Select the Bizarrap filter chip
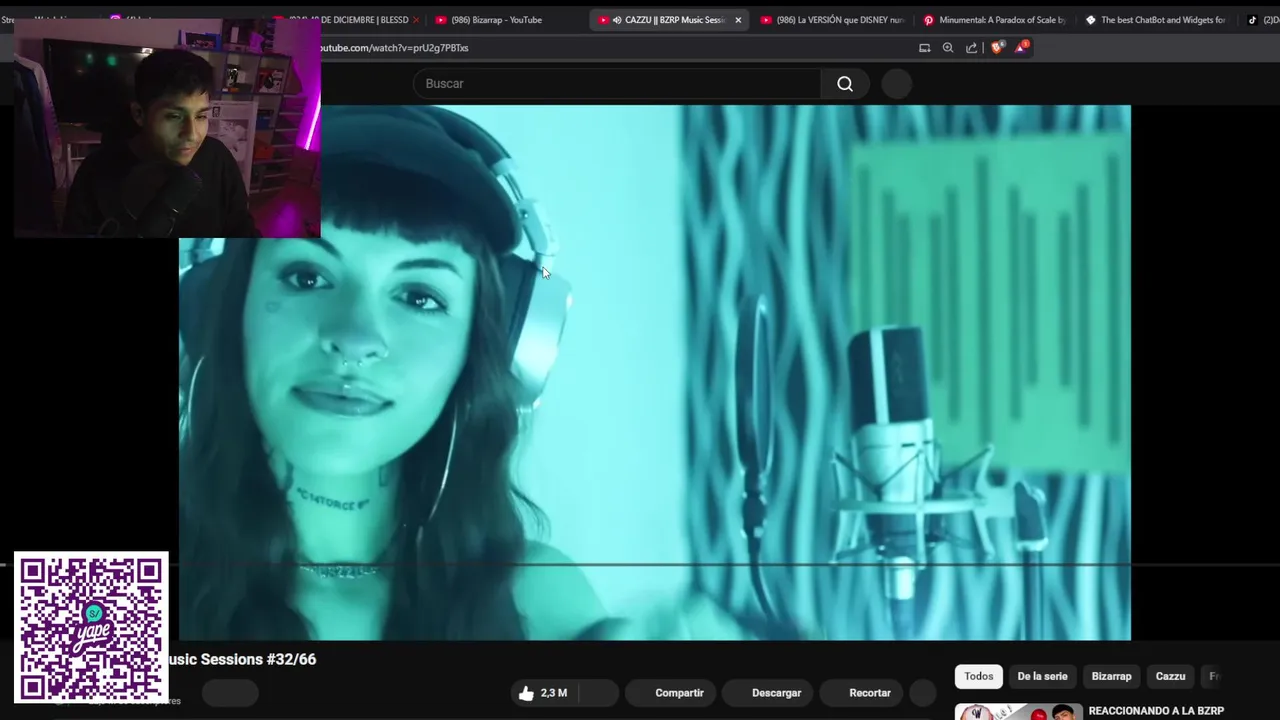Screen dimensions: 1280x720 pos(1111,677)
